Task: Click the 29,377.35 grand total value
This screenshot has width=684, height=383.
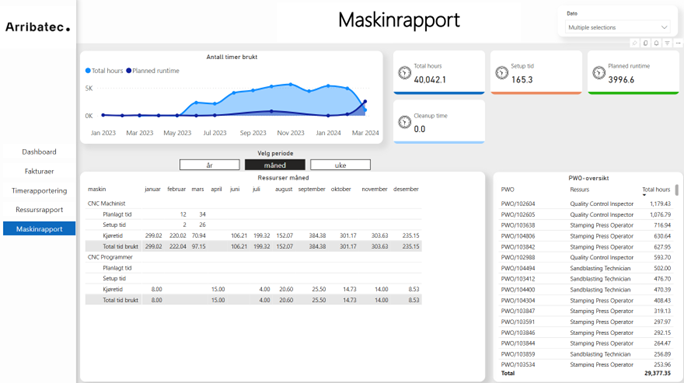Action: [x=657, y=373]
